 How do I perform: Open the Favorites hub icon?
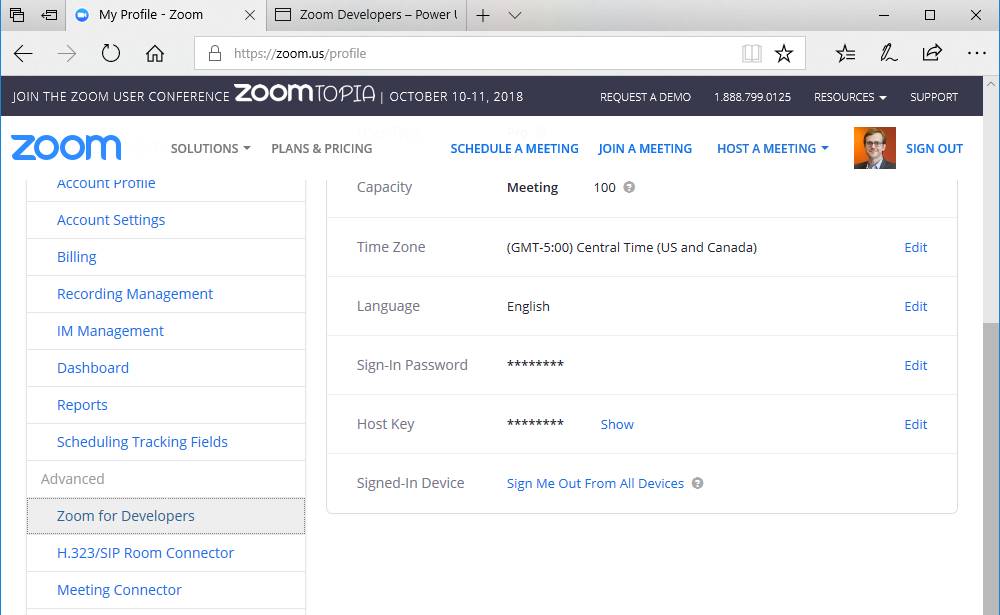tap(845, 54)
